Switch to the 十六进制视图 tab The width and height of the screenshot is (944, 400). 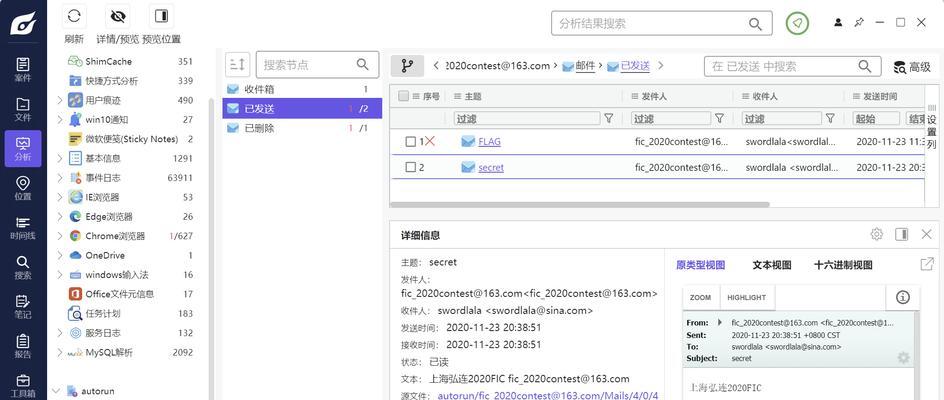(x=843, y=265)
